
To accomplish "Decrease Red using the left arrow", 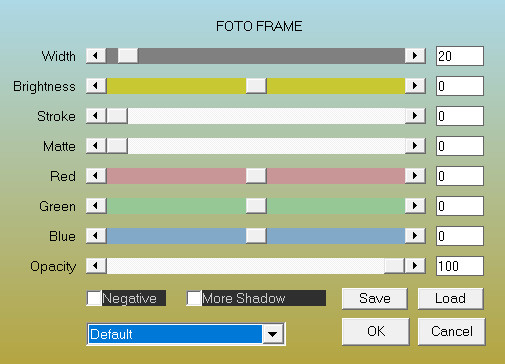I will 96,176.
